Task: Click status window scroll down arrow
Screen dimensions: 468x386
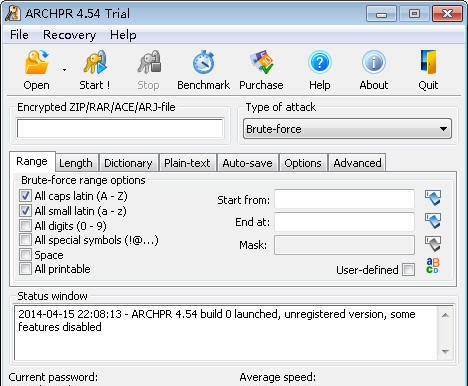Action: pyautogui.click(x=445, y=351)
